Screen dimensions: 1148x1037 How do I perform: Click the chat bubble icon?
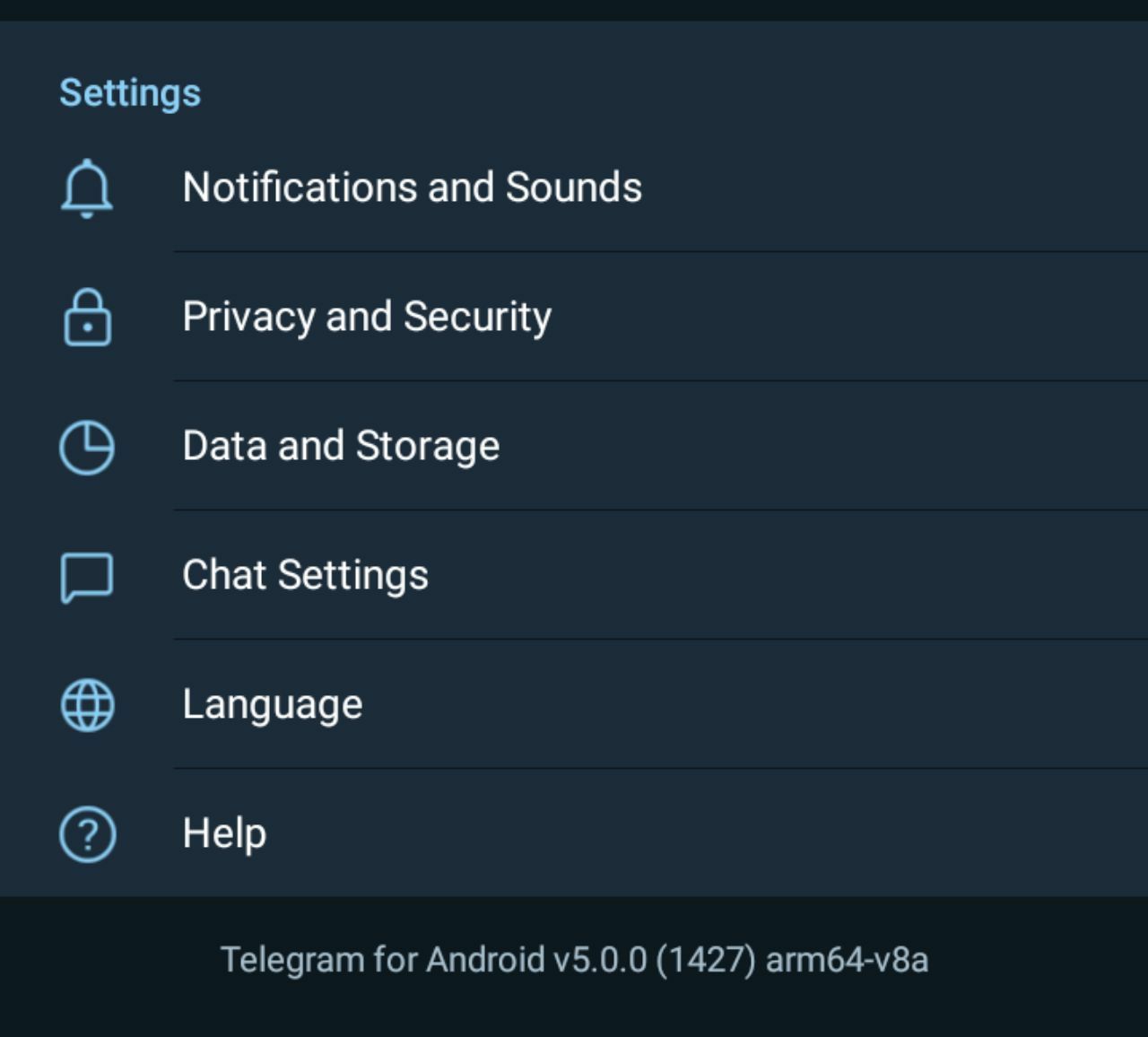click(x=87, y=577)
